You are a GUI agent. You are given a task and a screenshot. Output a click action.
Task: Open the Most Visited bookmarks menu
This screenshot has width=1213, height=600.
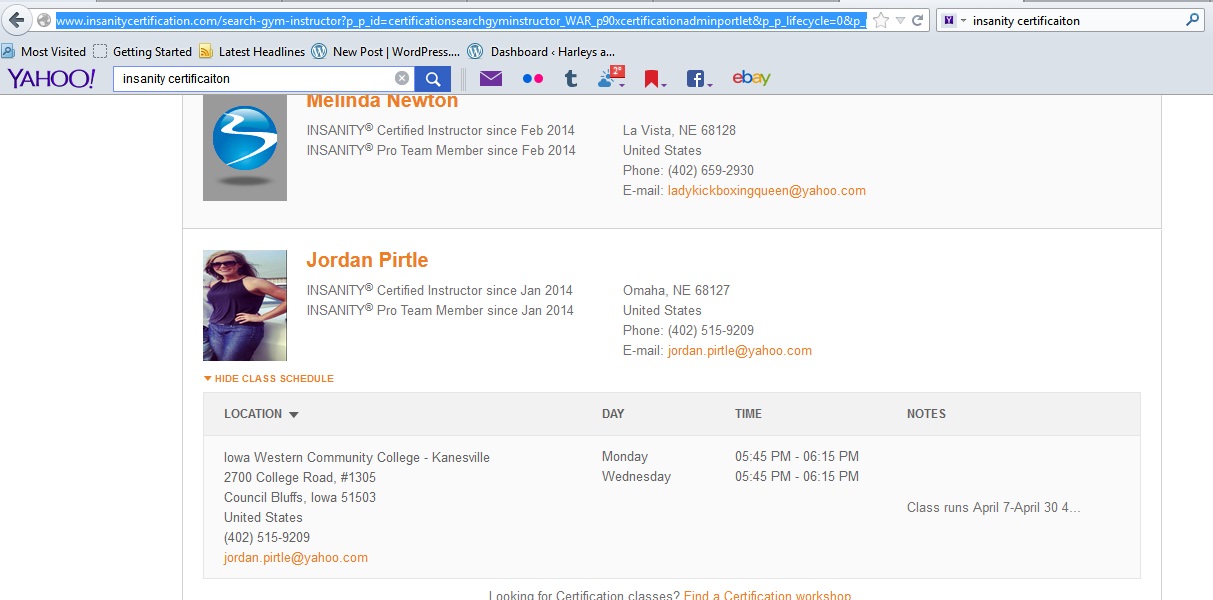pyautogui.click(x=44, y=51)
